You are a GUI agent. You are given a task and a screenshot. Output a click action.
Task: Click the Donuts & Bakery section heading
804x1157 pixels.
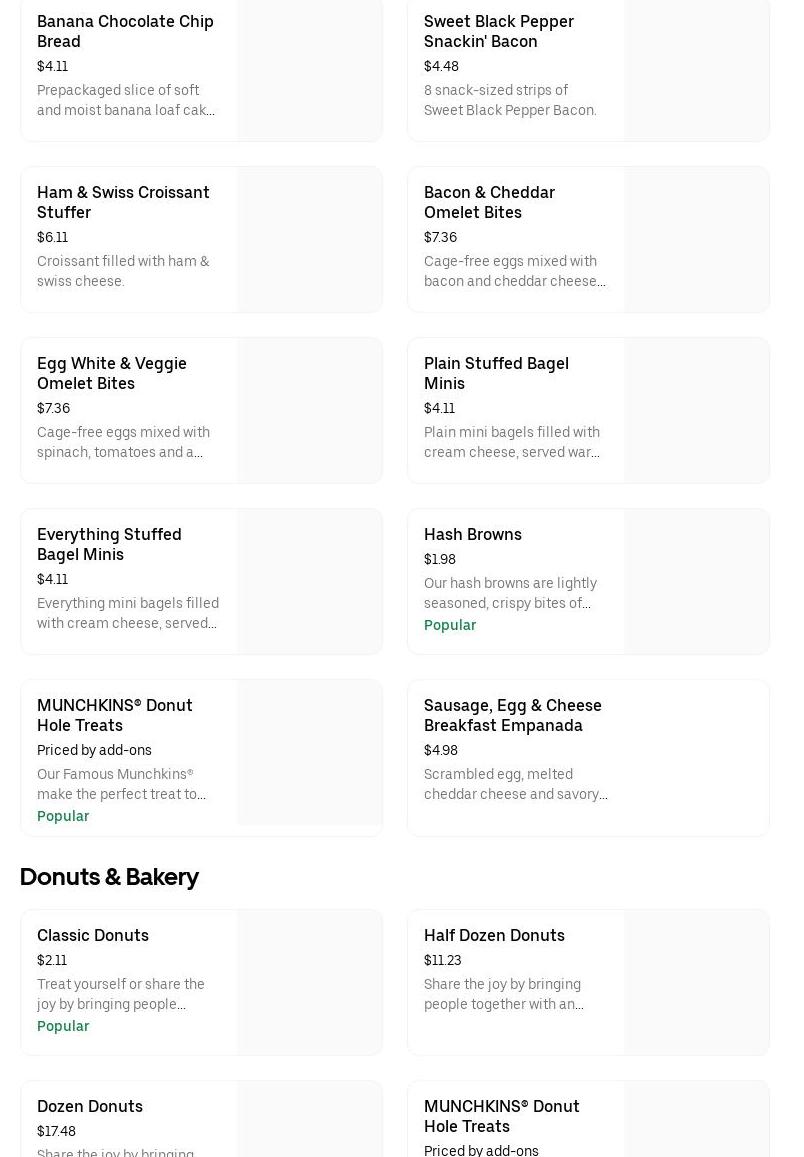pos(109,877)
